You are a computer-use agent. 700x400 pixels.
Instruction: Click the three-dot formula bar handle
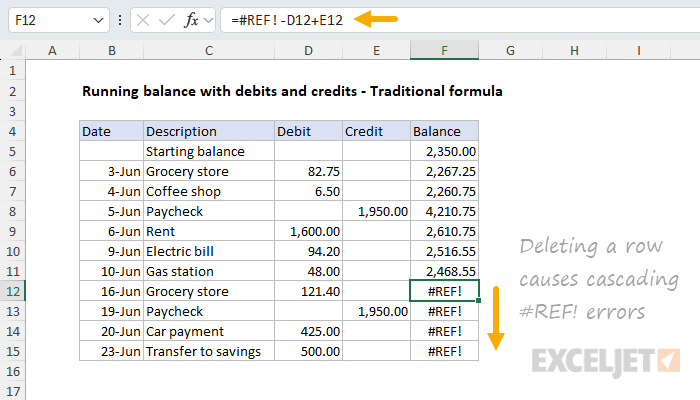[x=120, y=20]
